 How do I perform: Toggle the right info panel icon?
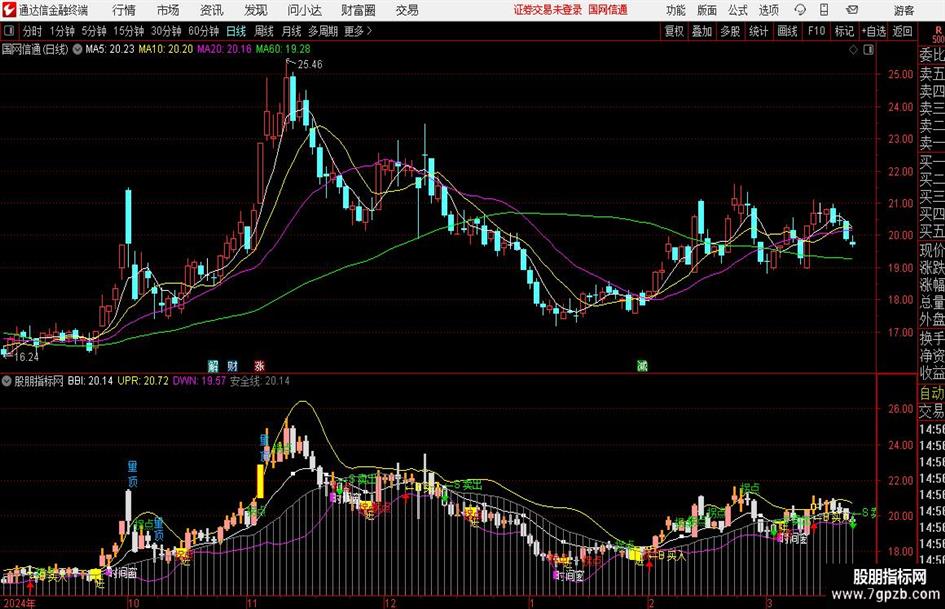(x=868, y=49)
